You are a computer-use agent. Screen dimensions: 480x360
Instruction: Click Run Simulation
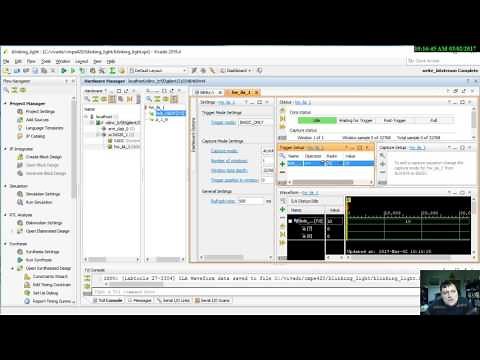[39, 202]
